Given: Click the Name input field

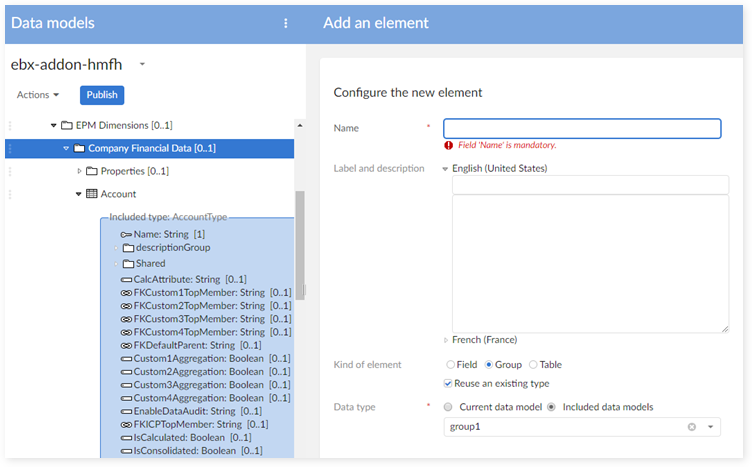Looking at the screenshot, I should click(581, 128).
